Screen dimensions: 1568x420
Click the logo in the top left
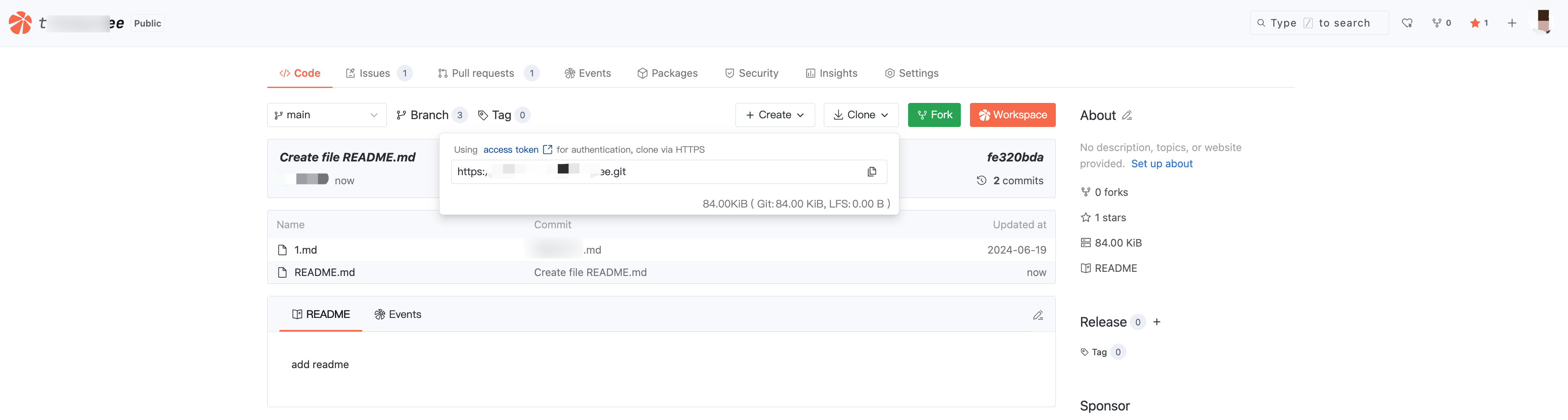[20, 23]
